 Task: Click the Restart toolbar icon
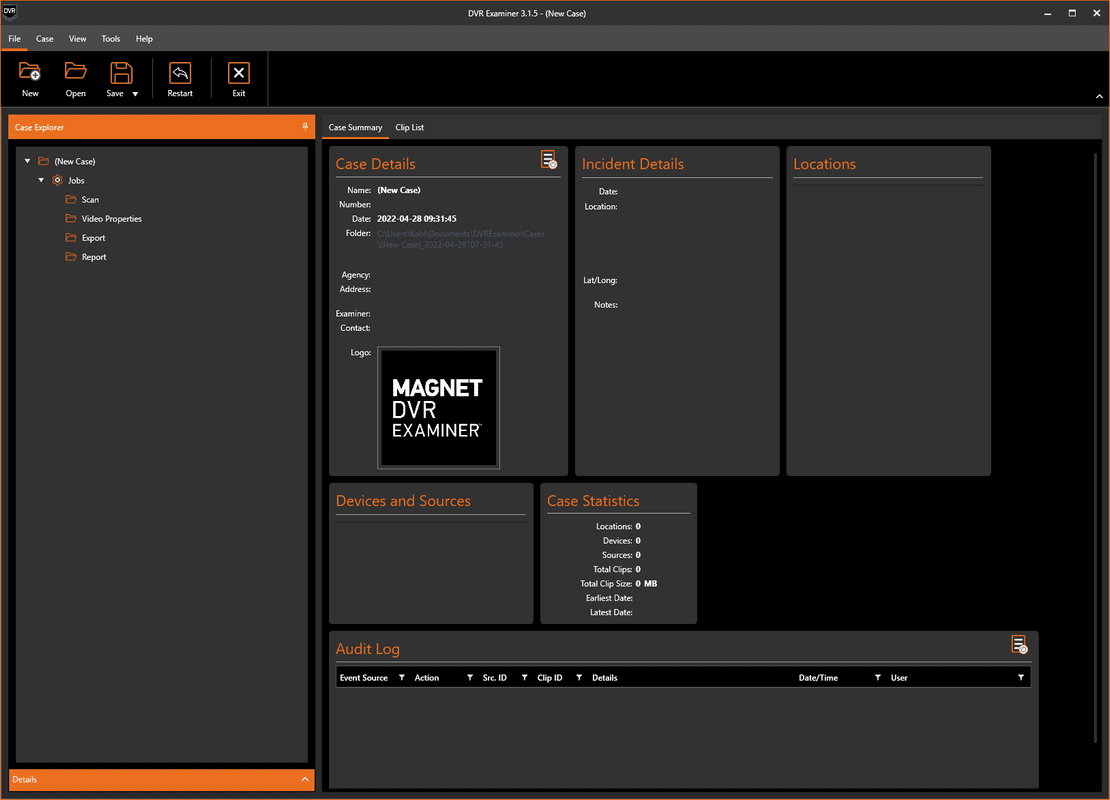click(x=180, y=73)
